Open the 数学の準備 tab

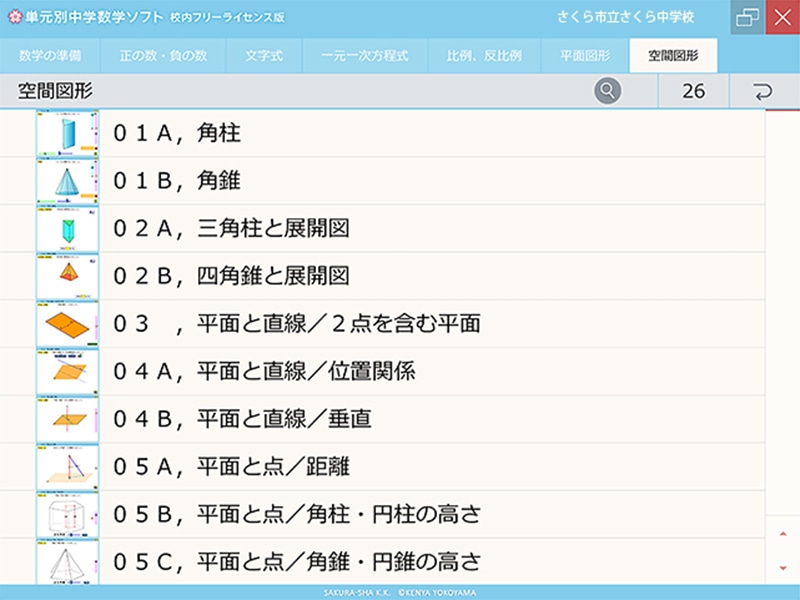click(x=55, y=56)
